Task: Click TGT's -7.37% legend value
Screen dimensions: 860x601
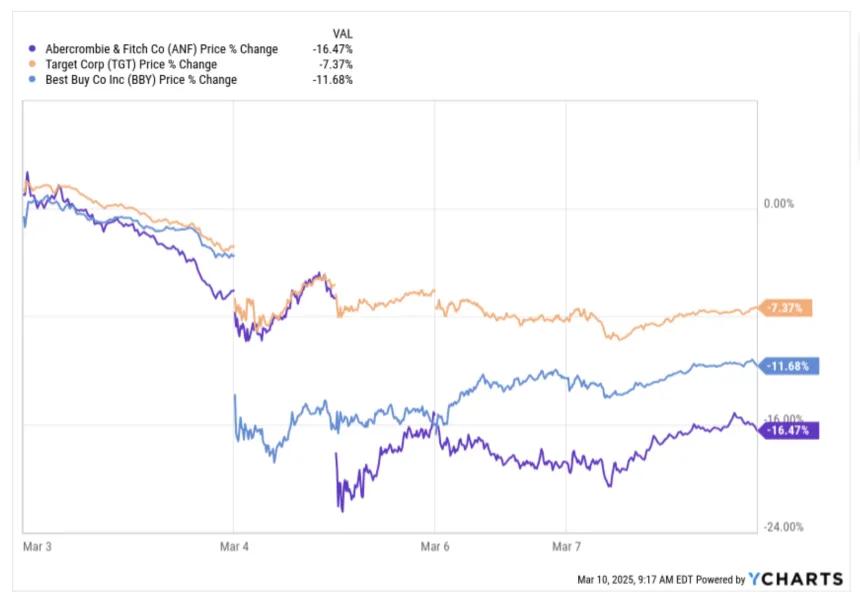Action: tap(336, 65)
